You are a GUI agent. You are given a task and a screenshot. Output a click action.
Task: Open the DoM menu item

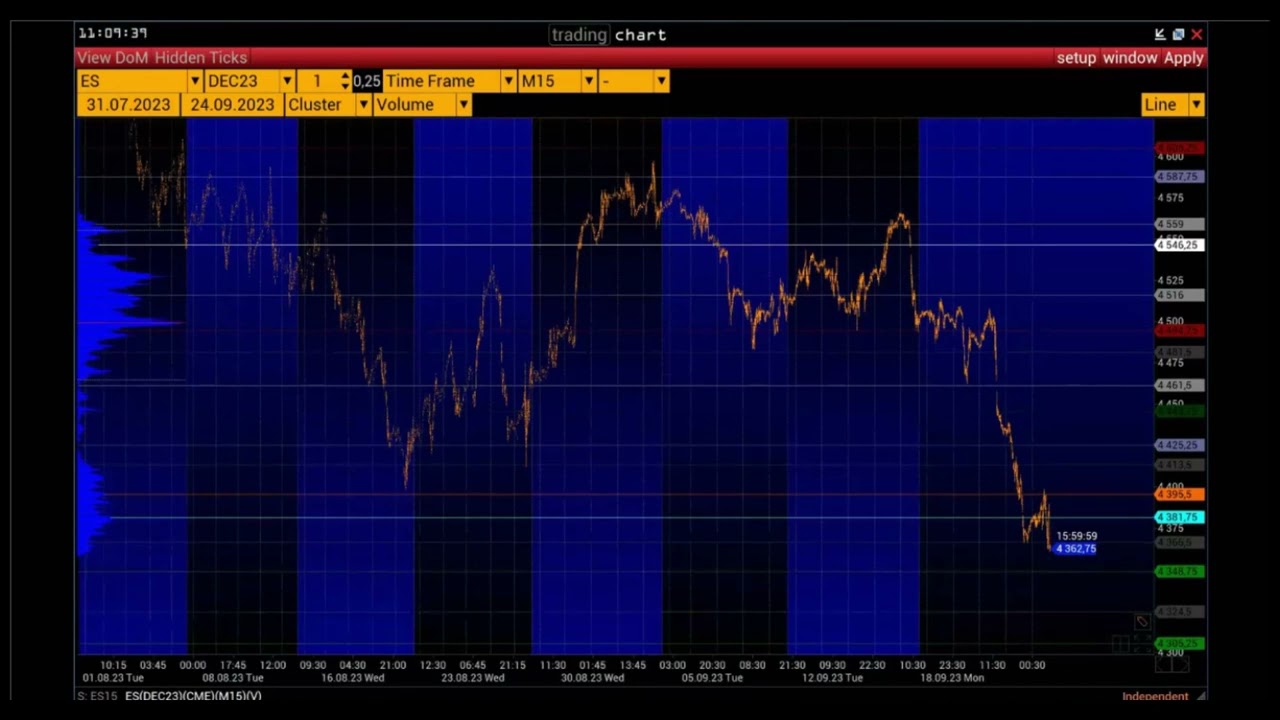[131, 58]
